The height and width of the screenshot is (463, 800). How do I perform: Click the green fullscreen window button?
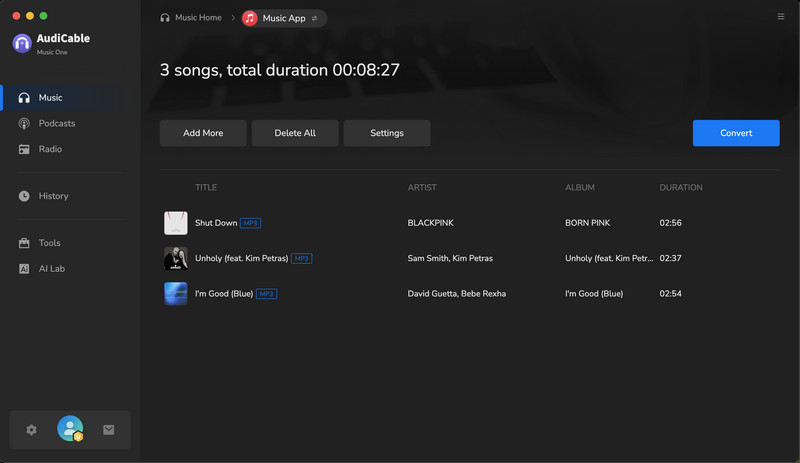43,16
